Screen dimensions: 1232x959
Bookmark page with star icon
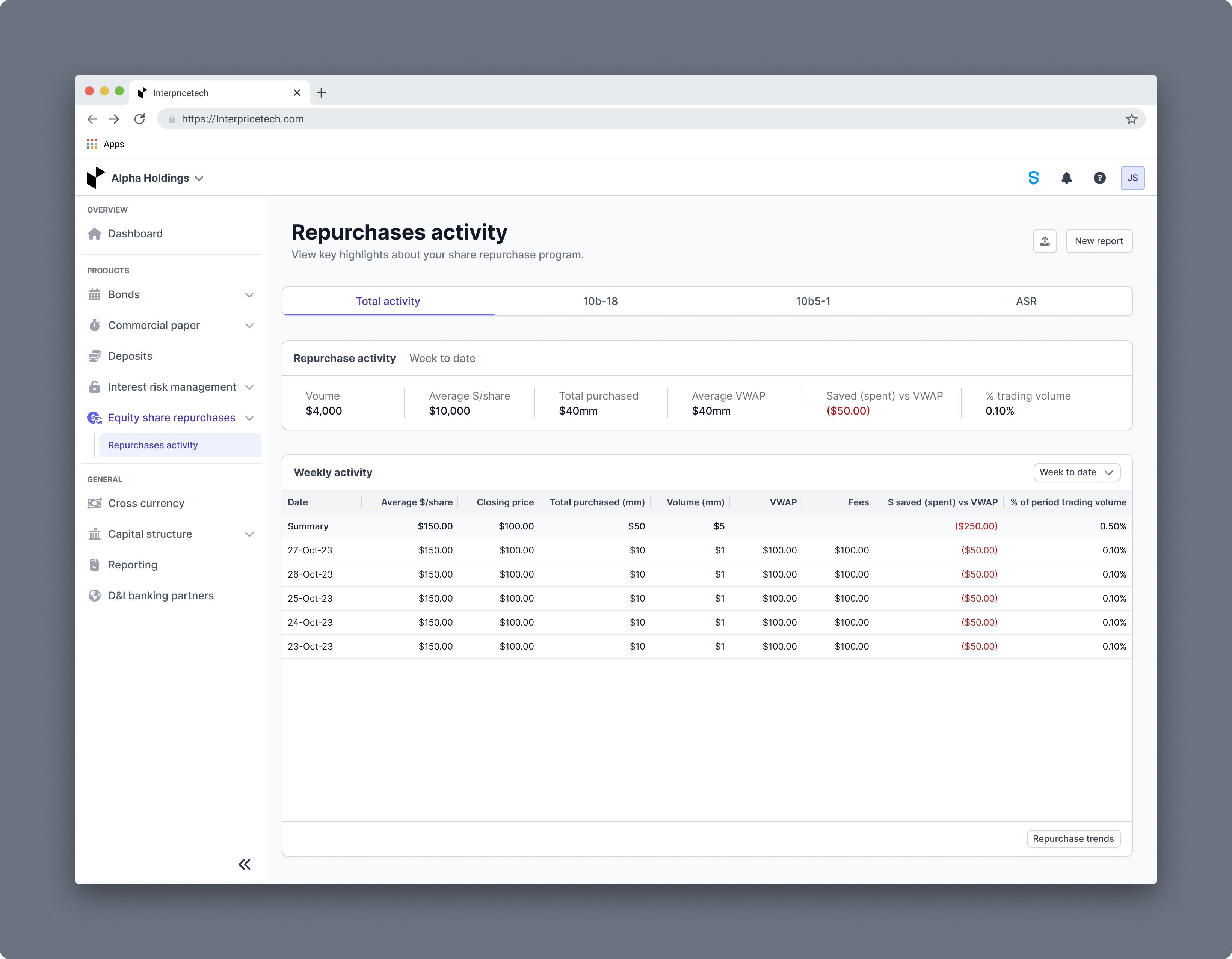[x=1131, y=119]
